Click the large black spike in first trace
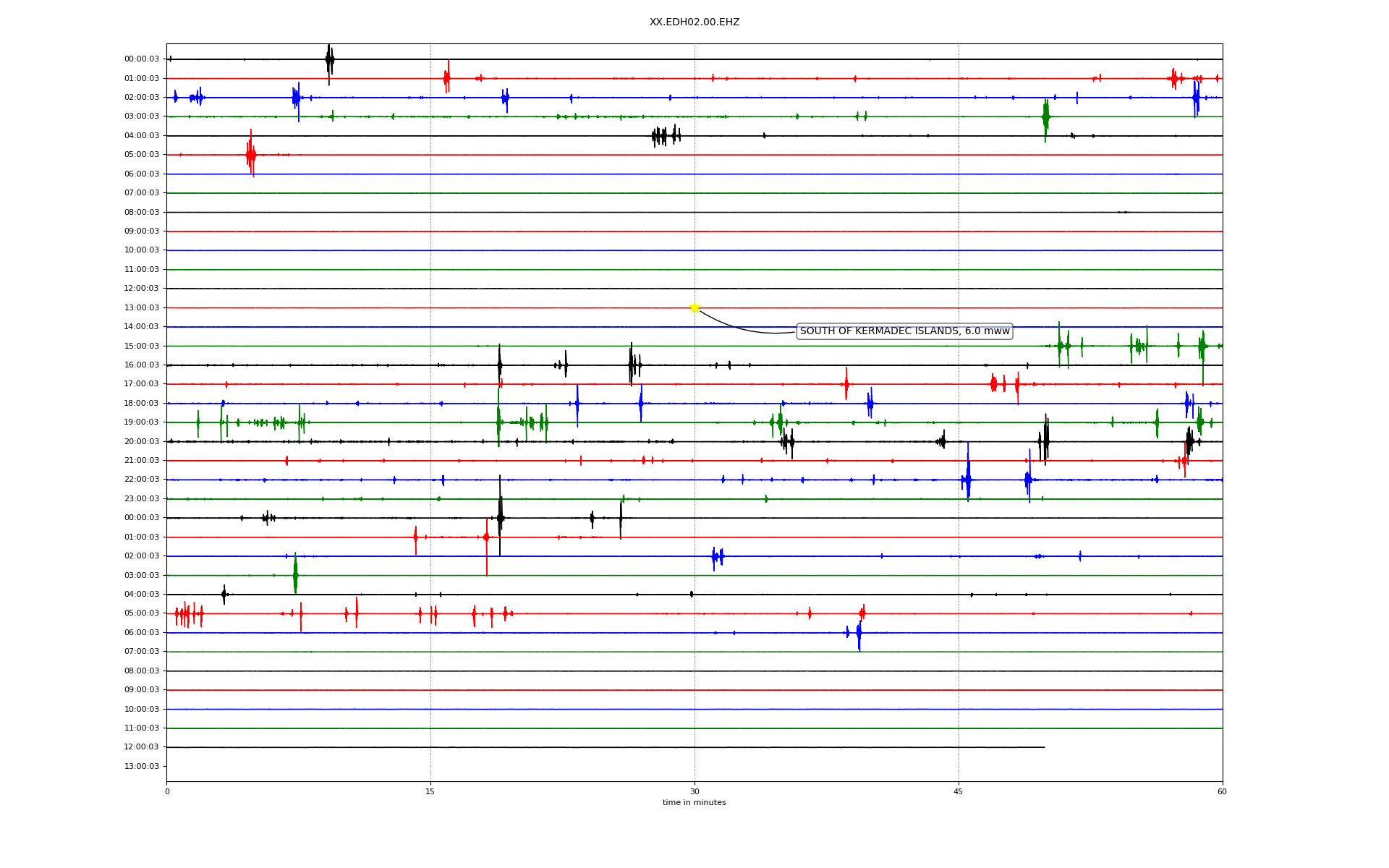This screenshot has height=868, width=1389. (x=329, y=61)
